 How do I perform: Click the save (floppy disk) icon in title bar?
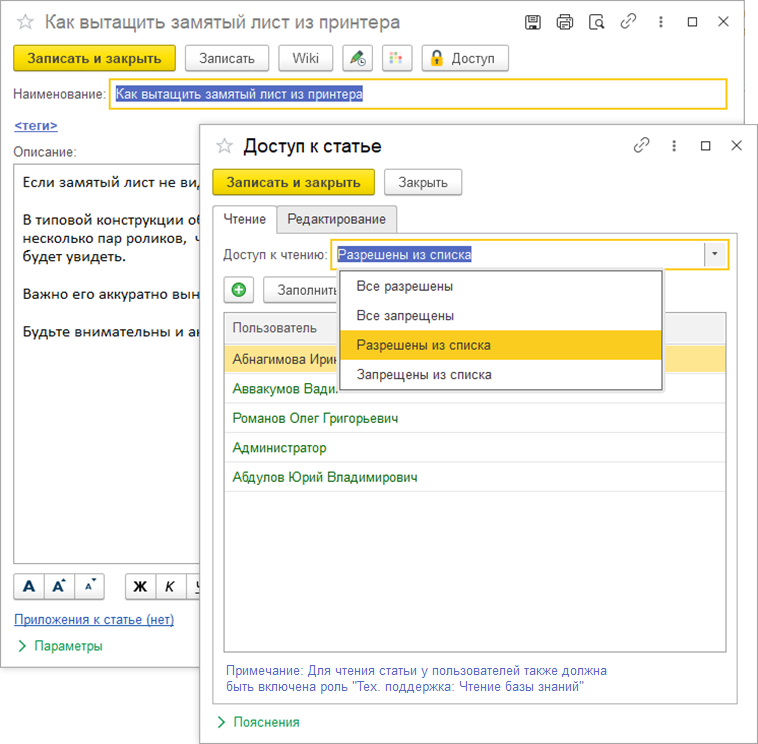[533, 22]
